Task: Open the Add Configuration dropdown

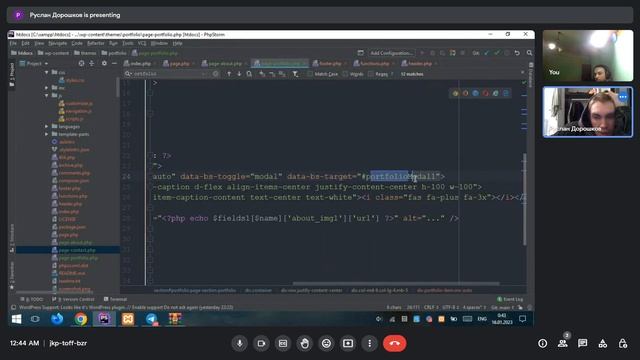Action: [391, 53]
